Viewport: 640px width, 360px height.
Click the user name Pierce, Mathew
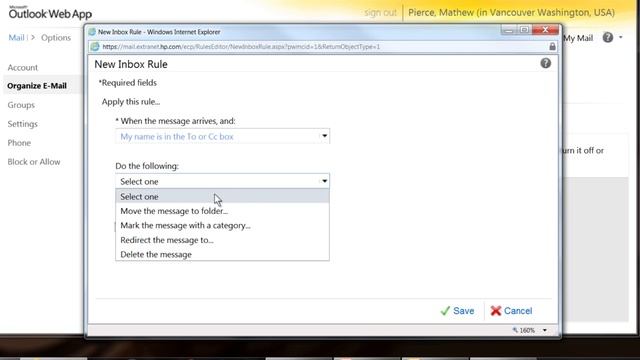coord(511,13)
